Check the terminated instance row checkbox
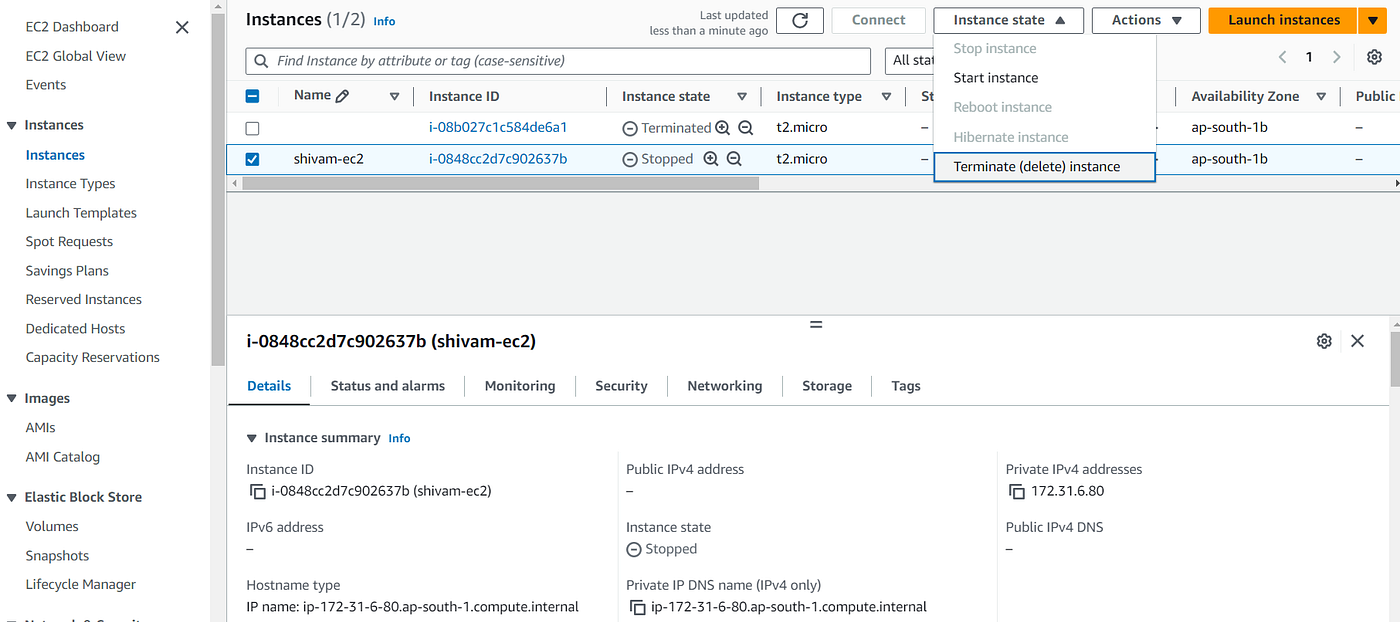Viewport: 1400px width, 622px height. coord(252,128)
